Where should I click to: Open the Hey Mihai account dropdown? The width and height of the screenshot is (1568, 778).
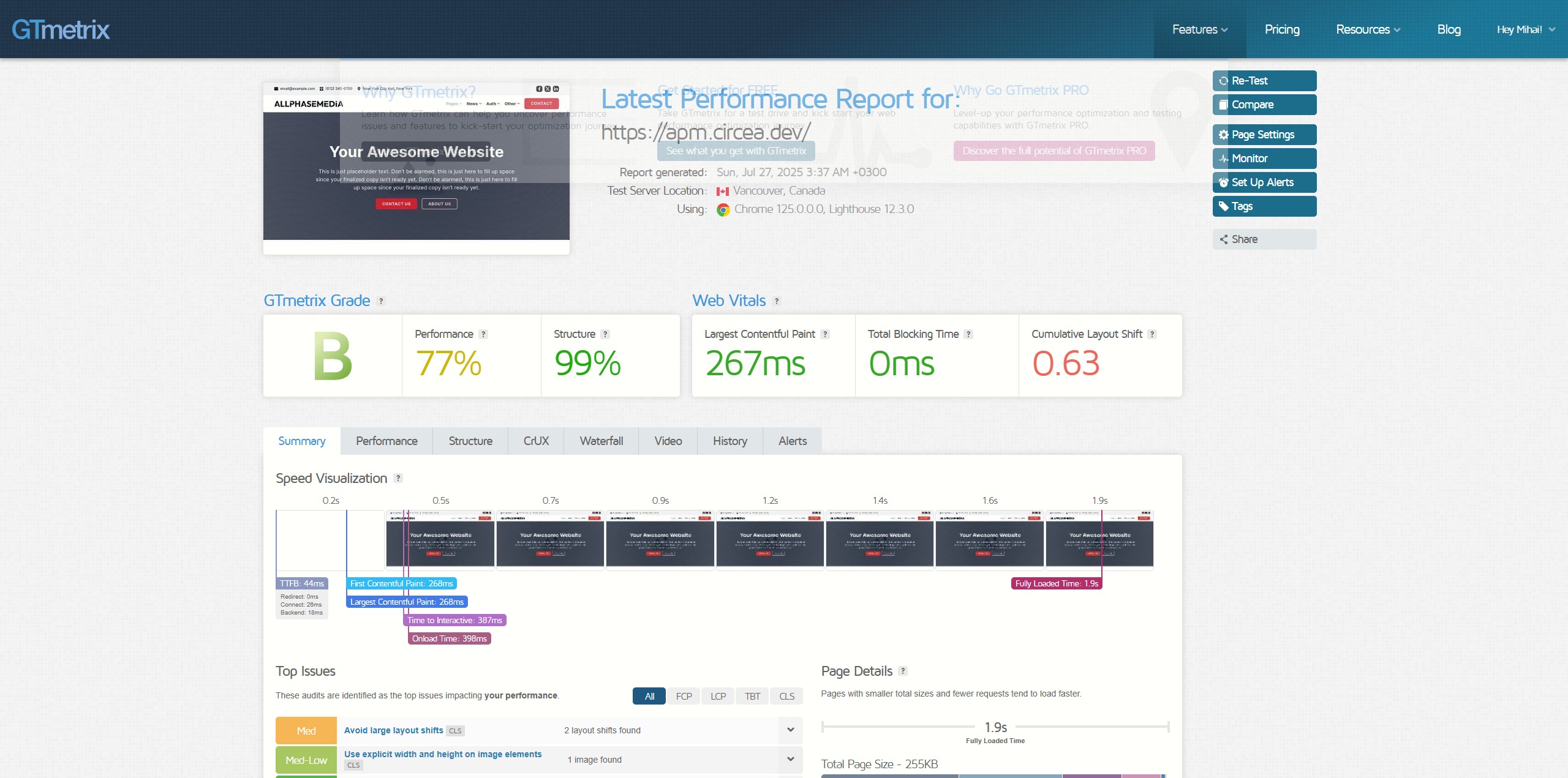point(1526,29)
